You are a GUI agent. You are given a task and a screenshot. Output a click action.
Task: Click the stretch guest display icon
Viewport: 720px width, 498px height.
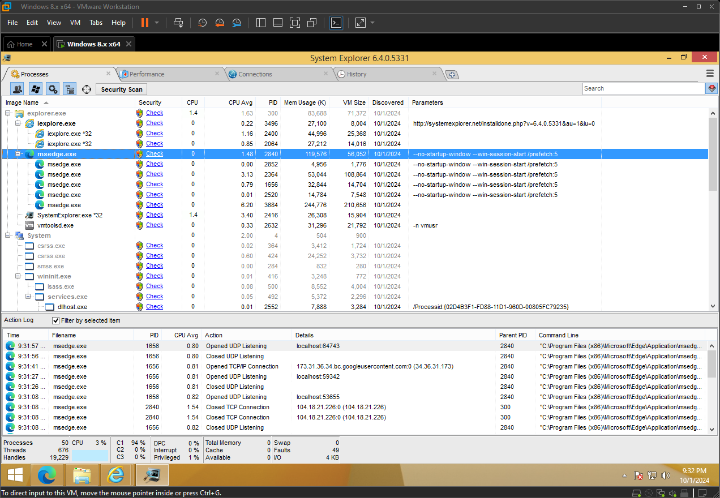pyautogui.click(x=360, y=22)
